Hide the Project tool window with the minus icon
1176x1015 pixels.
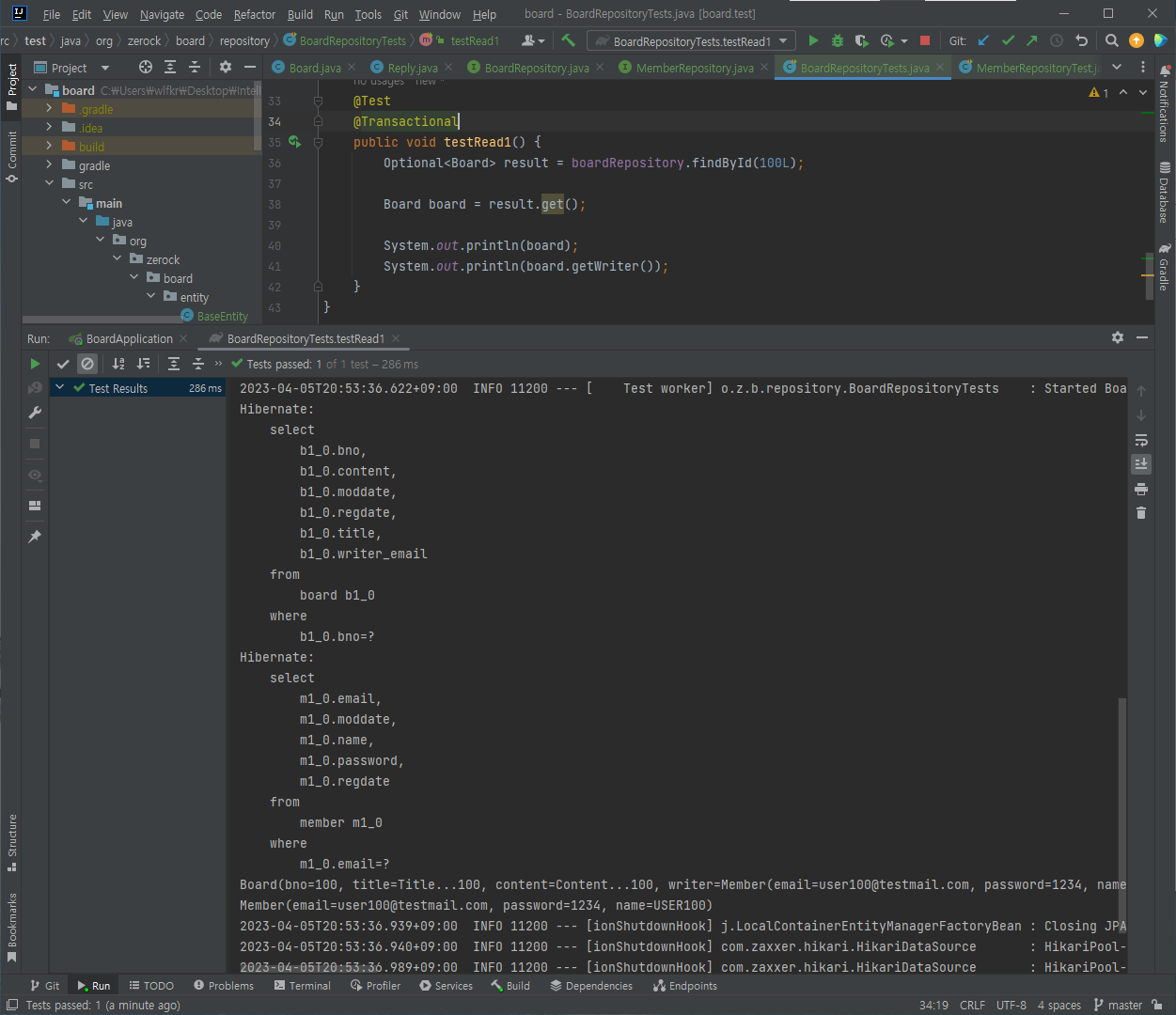click(x=249, y=67)
